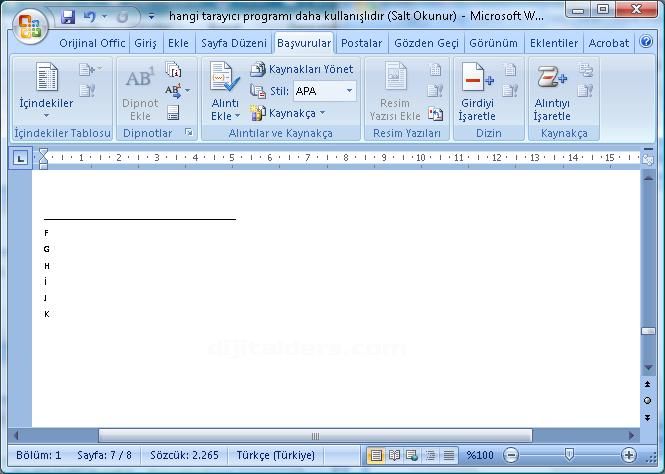Click Bölüm: 1 in status bar
Screen dimensions: 665x474
[x=39, y=455]
